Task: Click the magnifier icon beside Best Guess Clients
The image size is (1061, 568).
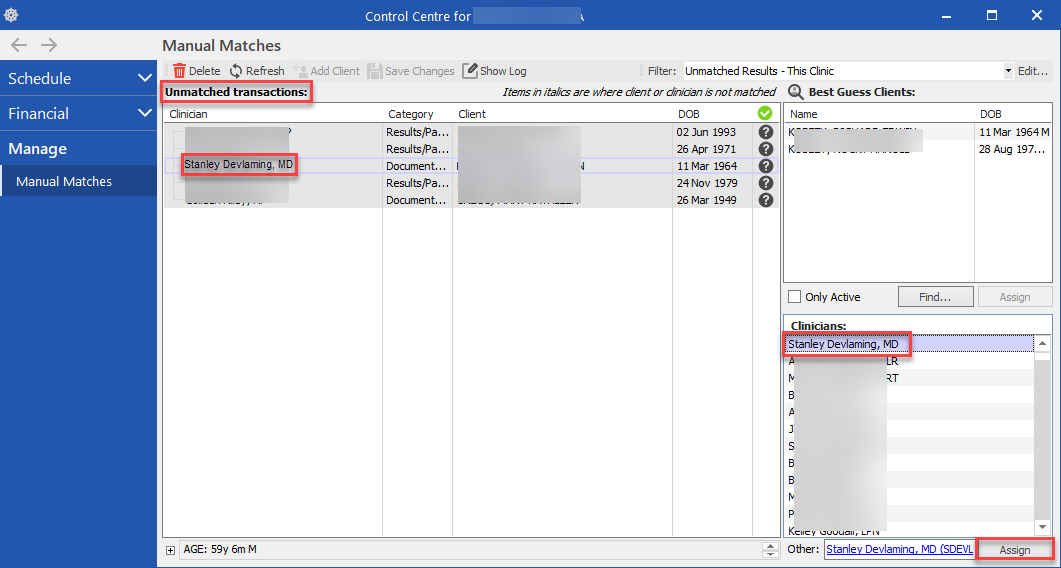Action: [796, 92]
